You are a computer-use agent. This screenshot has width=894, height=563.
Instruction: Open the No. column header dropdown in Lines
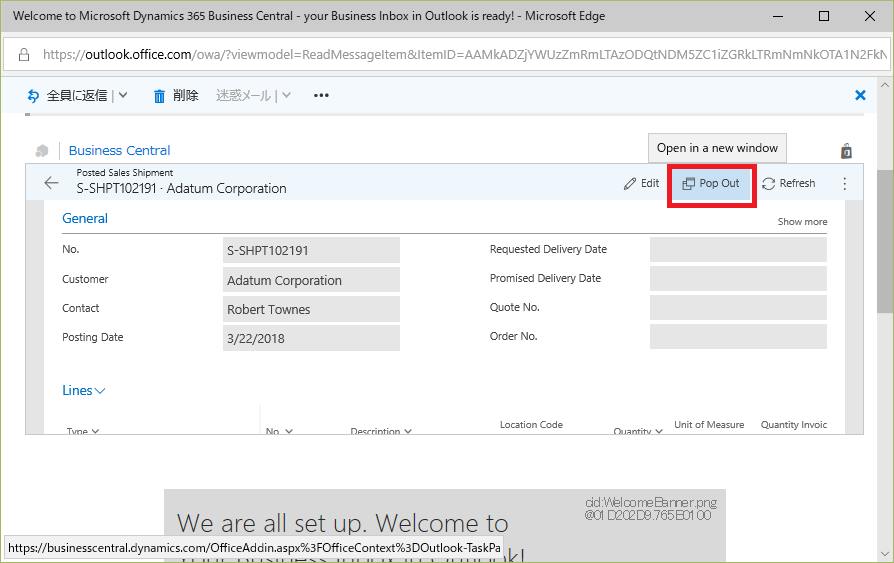pyautogui.click(x=289, y=431)
